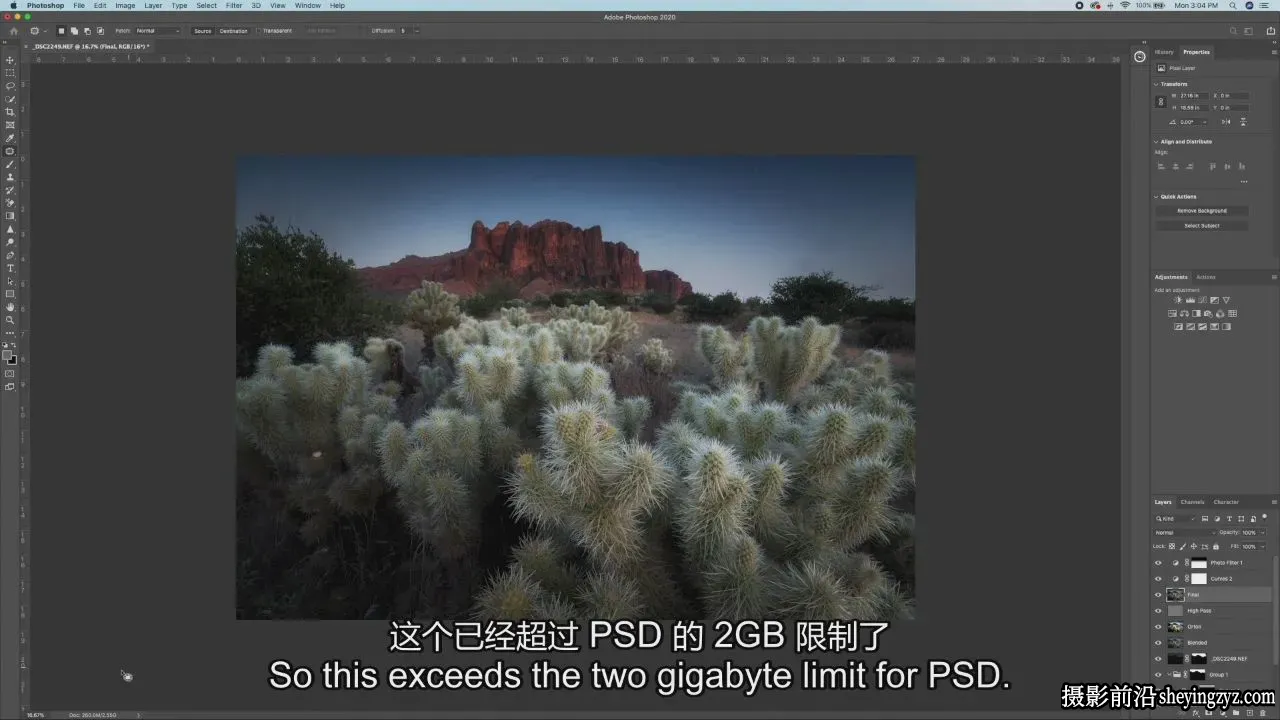Toggle visibility of the Final layer

[x=1159, y=595]
